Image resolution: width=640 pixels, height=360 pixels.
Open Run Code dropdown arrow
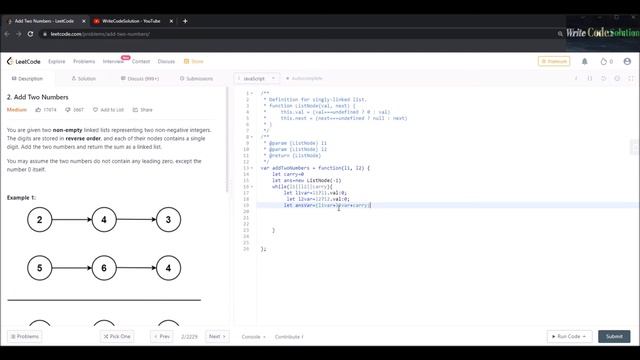(x=584, y=336)
